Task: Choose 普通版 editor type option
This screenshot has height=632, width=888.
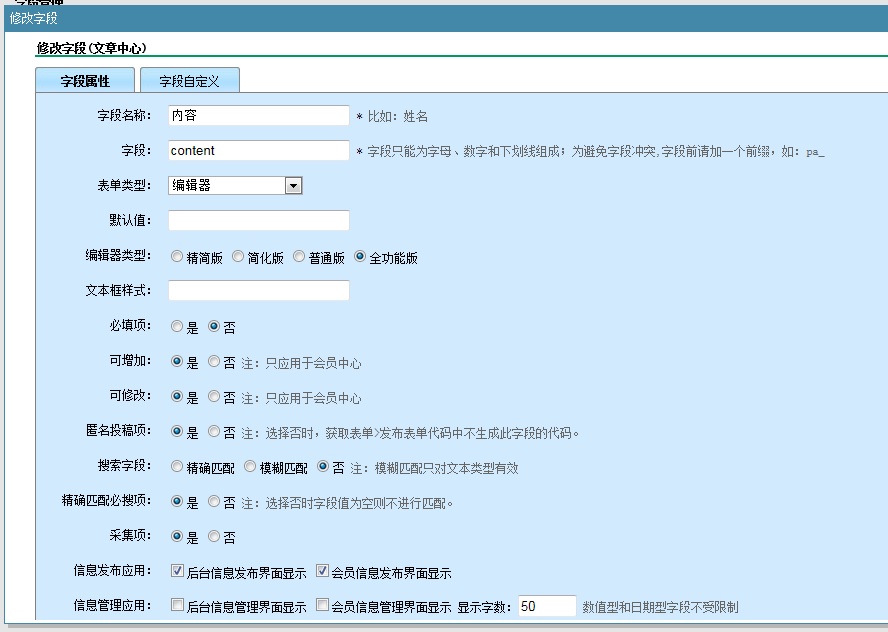Action: pyautogui.click(x=299, y=257)
